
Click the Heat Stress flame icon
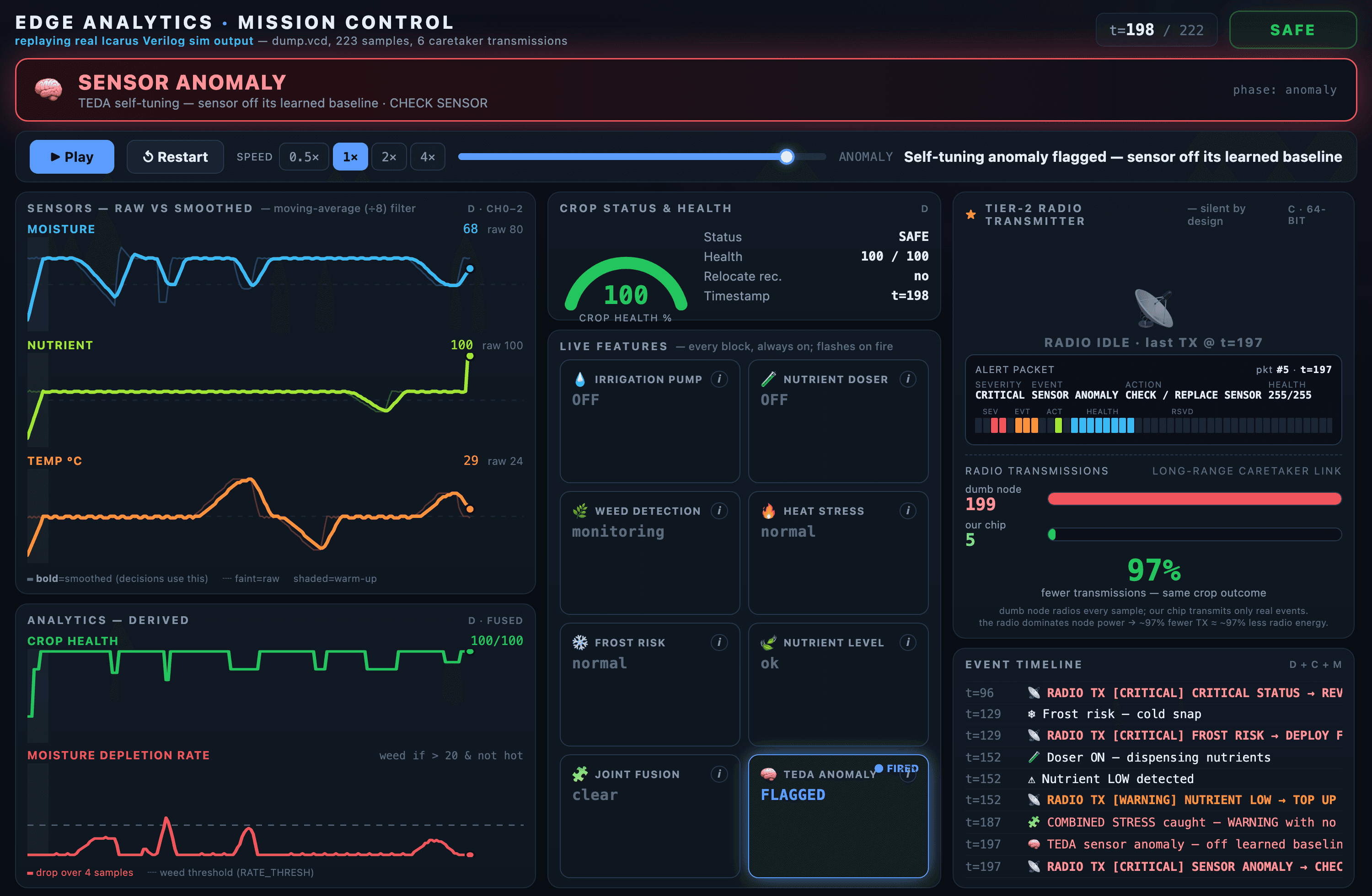[768, 511]
